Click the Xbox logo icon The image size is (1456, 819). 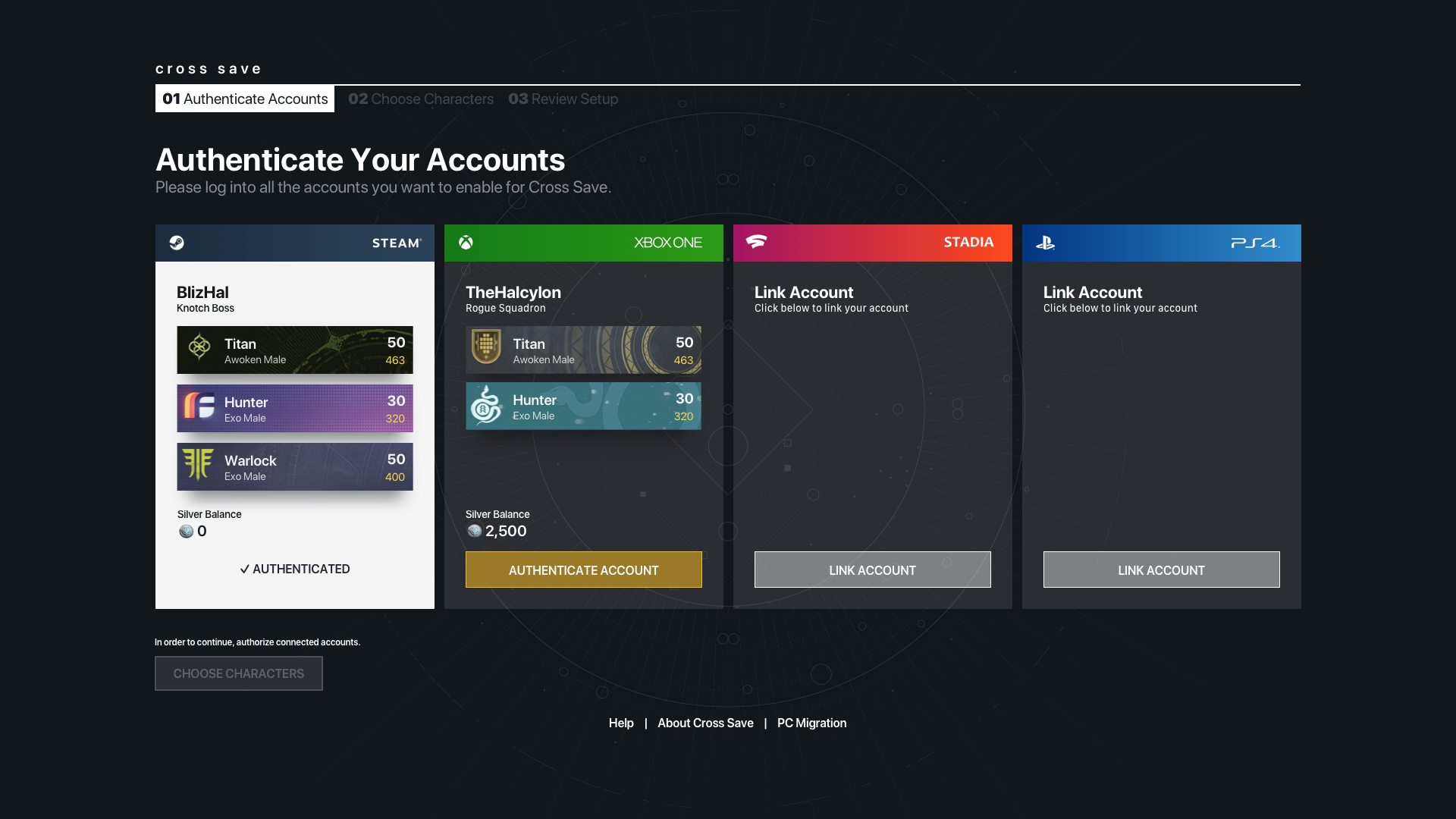coord(466,243)
